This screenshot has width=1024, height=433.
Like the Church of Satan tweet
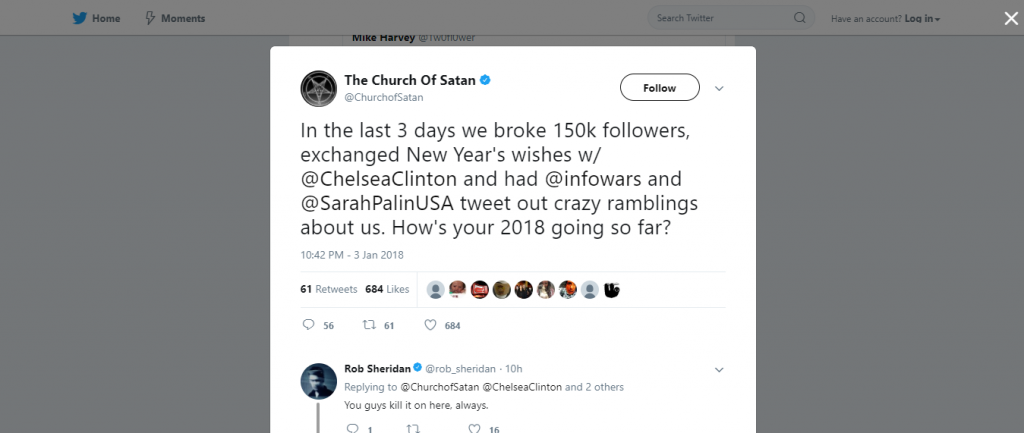(431, 325)
